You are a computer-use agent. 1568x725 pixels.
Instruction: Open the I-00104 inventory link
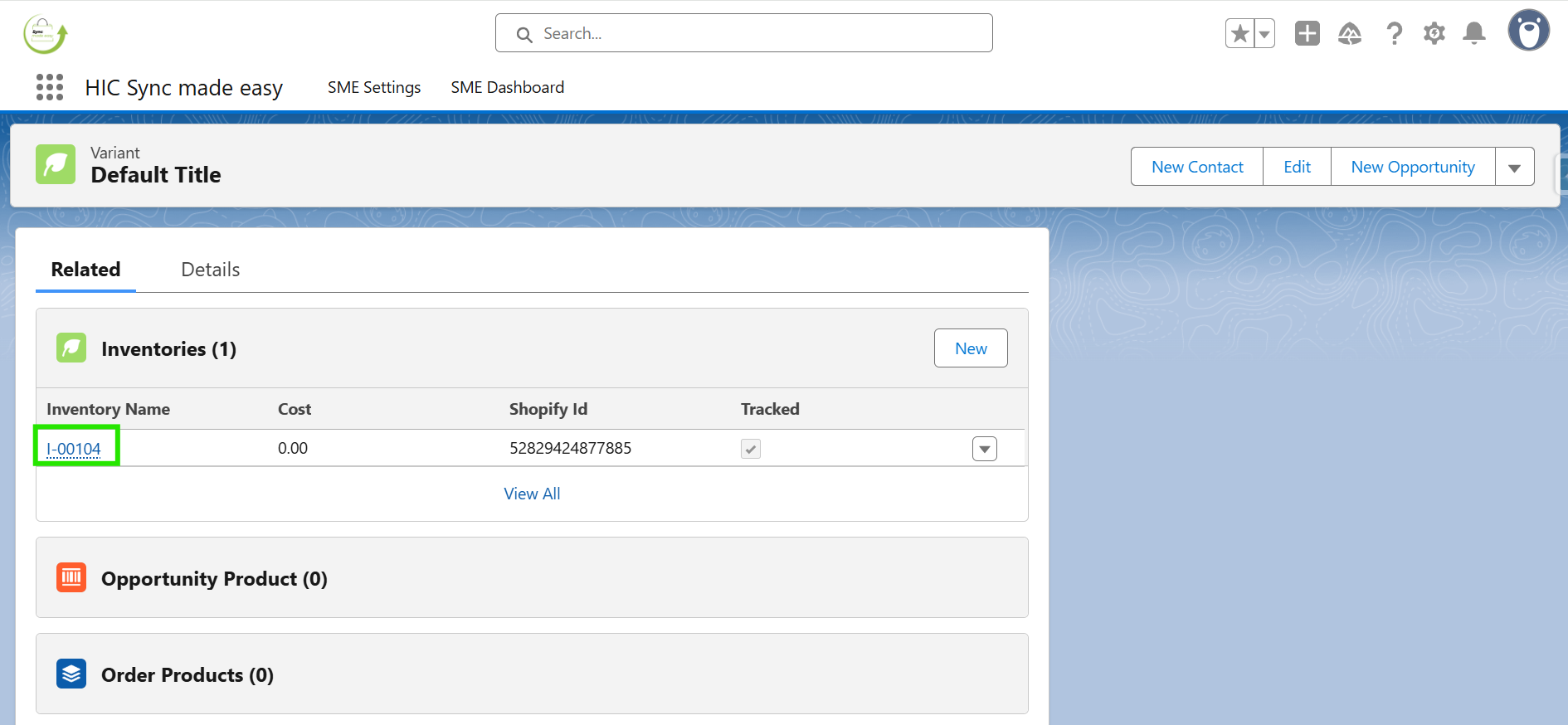[74, 449]
